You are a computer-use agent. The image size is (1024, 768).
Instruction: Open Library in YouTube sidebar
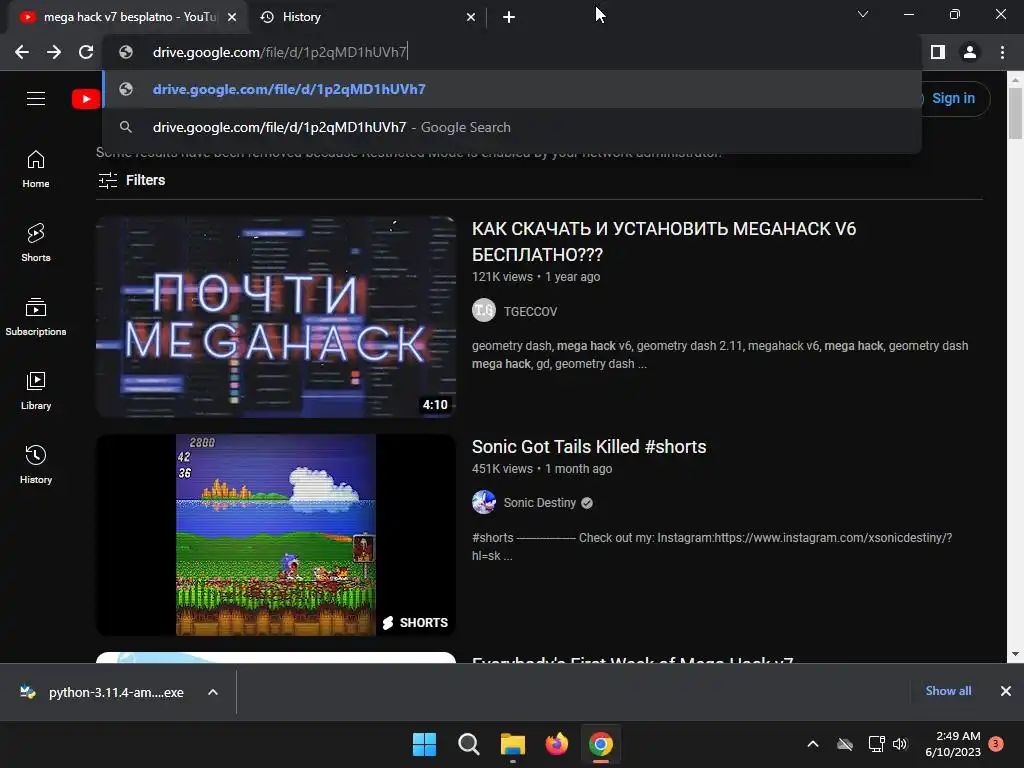pyautogui.click(x=36, y=391)
